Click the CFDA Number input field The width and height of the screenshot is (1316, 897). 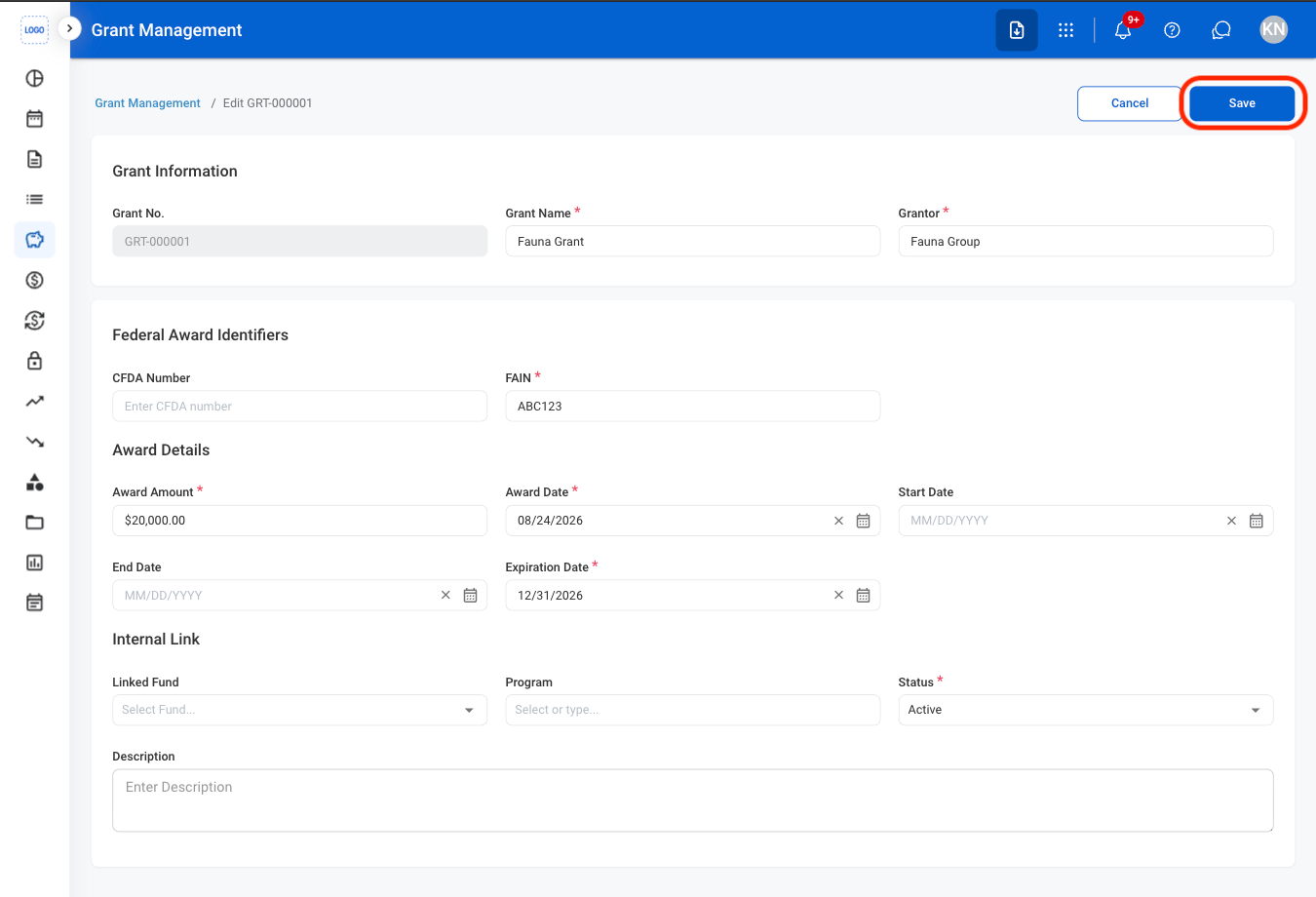(x=299, y=407)
